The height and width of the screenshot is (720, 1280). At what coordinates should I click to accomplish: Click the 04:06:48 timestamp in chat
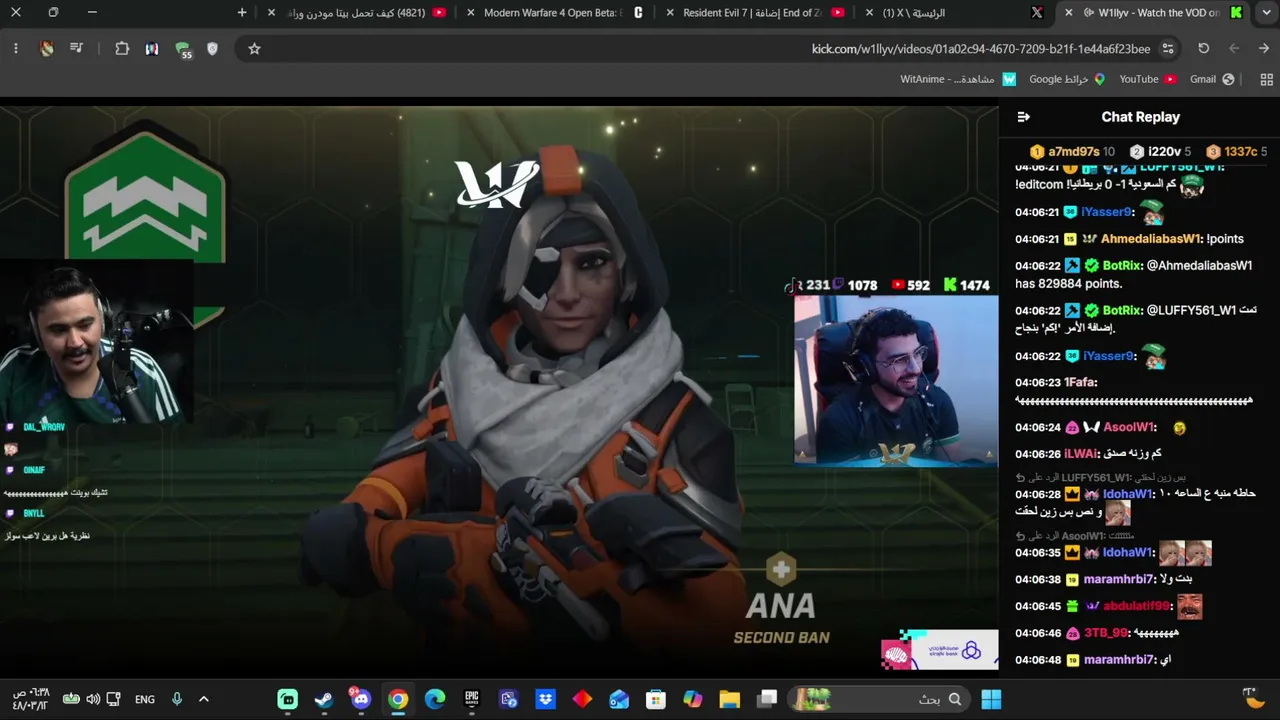1037,660
